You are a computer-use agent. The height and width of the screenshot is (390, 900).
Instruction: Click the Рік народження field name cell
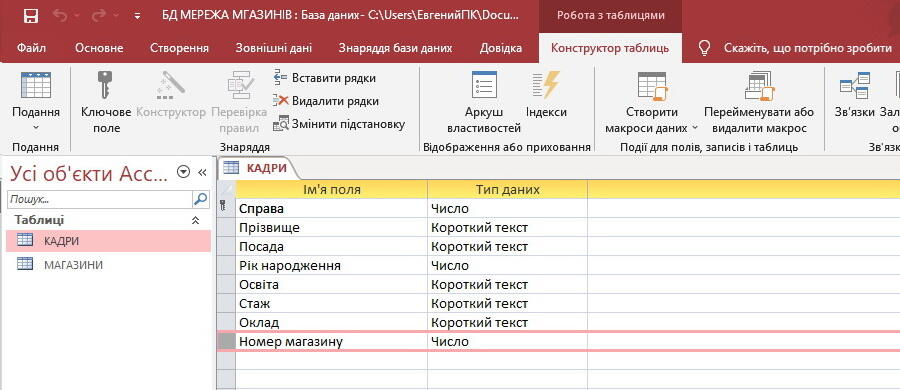pyautogui.click(x=332, y=265)
